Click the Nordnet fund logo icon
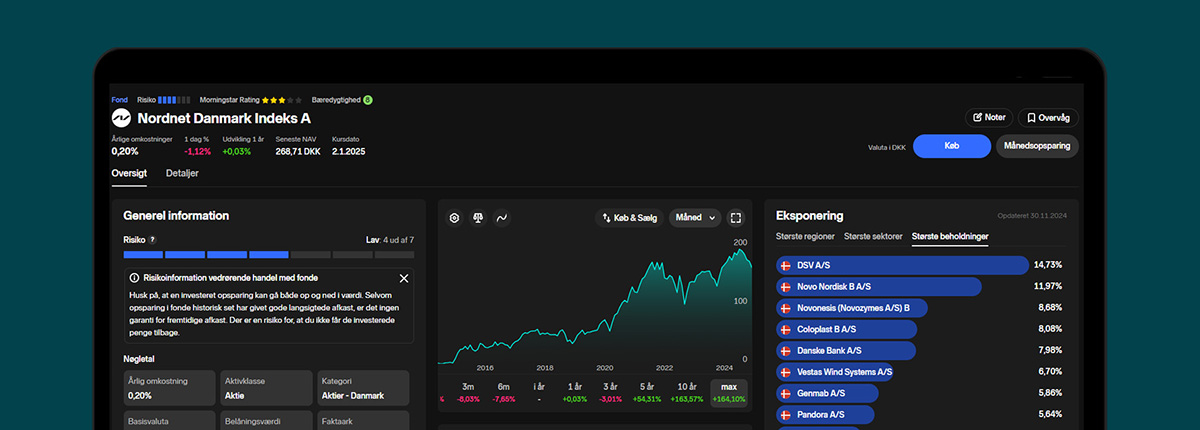The width and height of the screenshot is (1200, 430). [121, 118]
